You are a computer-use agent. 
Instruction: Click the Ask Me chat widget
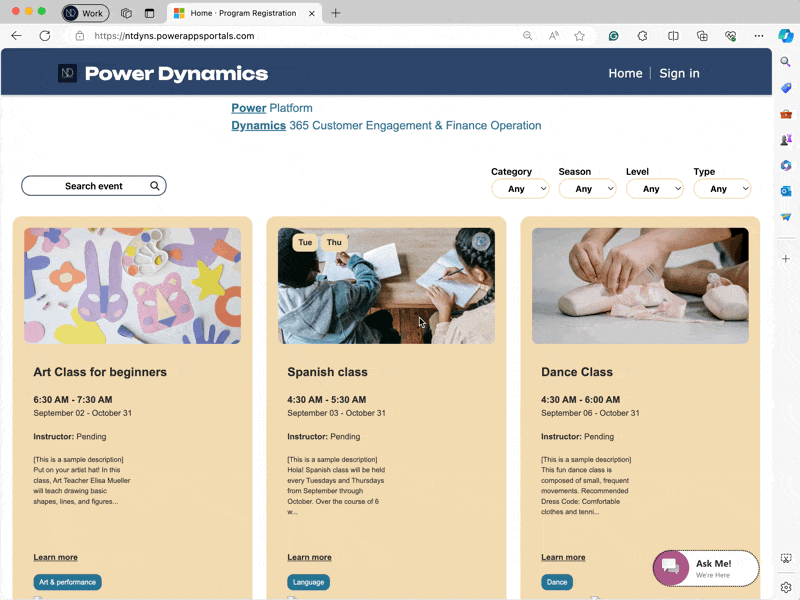pos(706,568)
